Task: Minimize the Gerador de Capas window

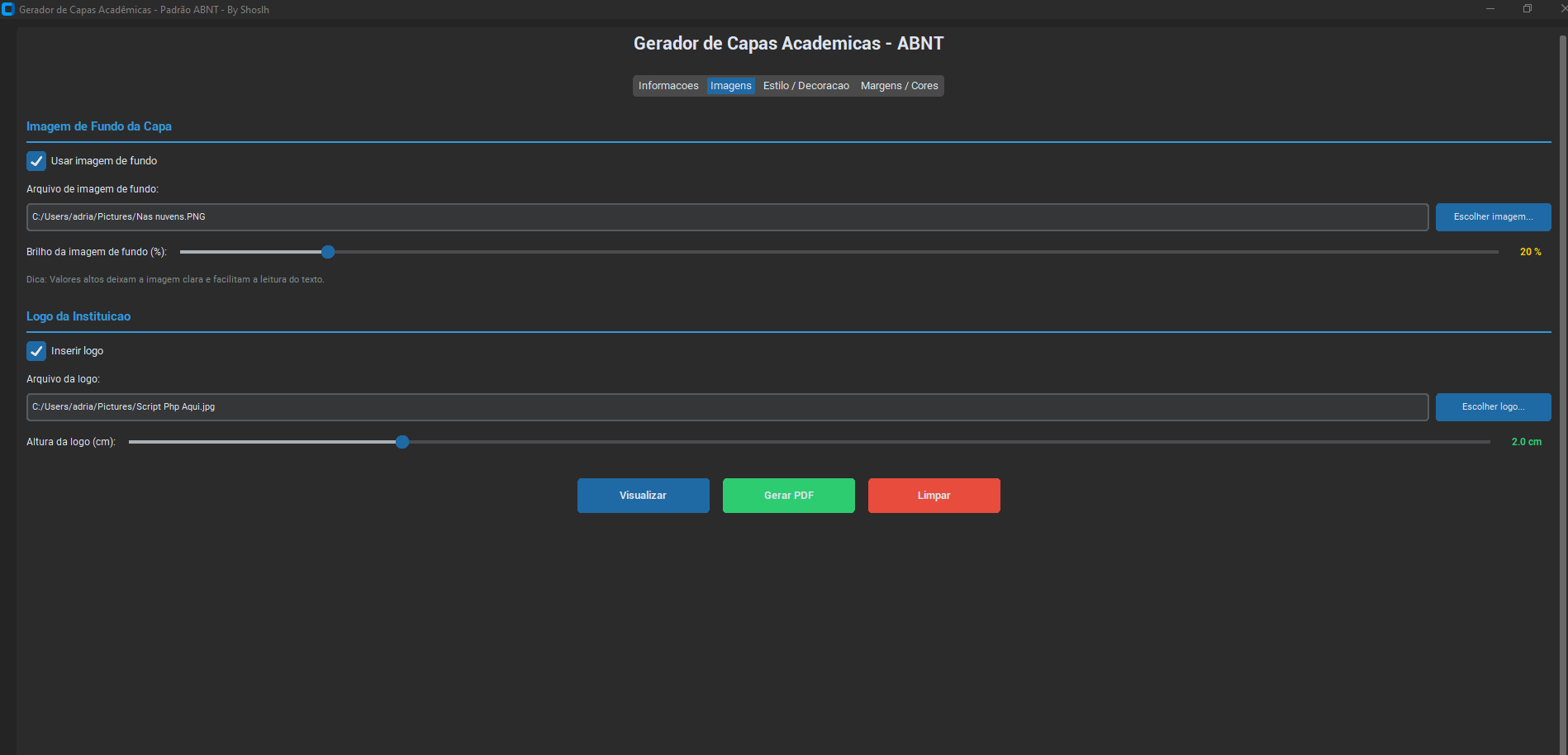Action: coord(1490,9)
